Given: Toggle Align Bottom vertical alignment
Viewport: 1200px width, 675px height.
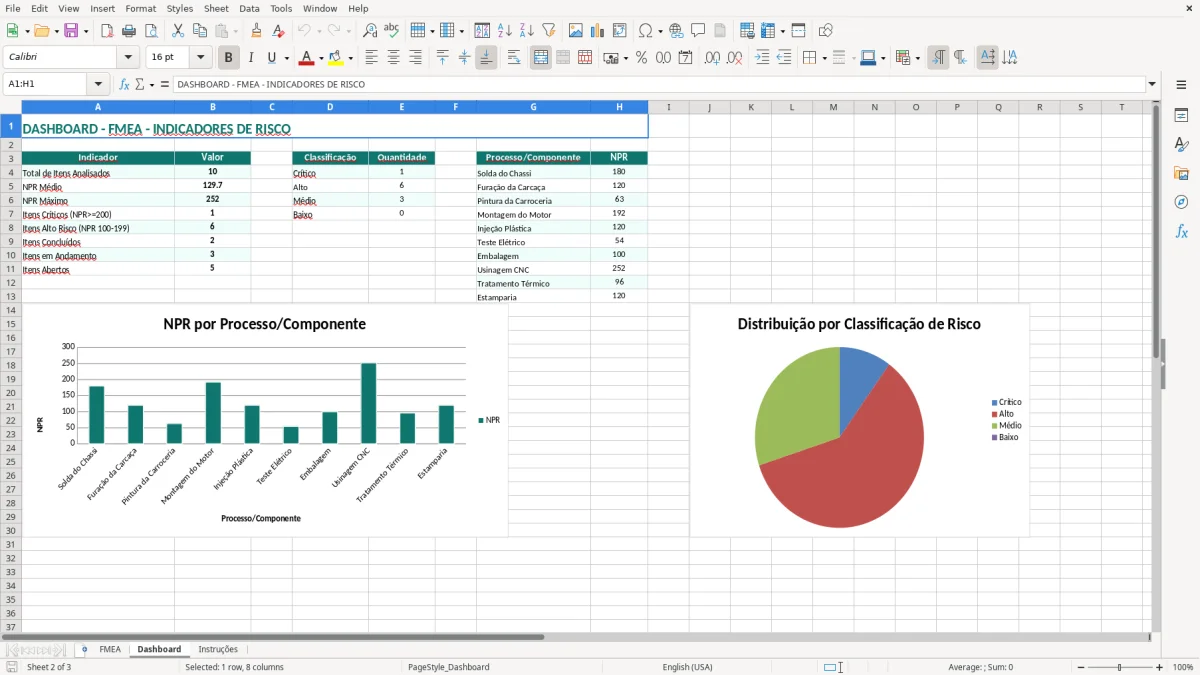Looking at the screenshot, I should [486, 58].
